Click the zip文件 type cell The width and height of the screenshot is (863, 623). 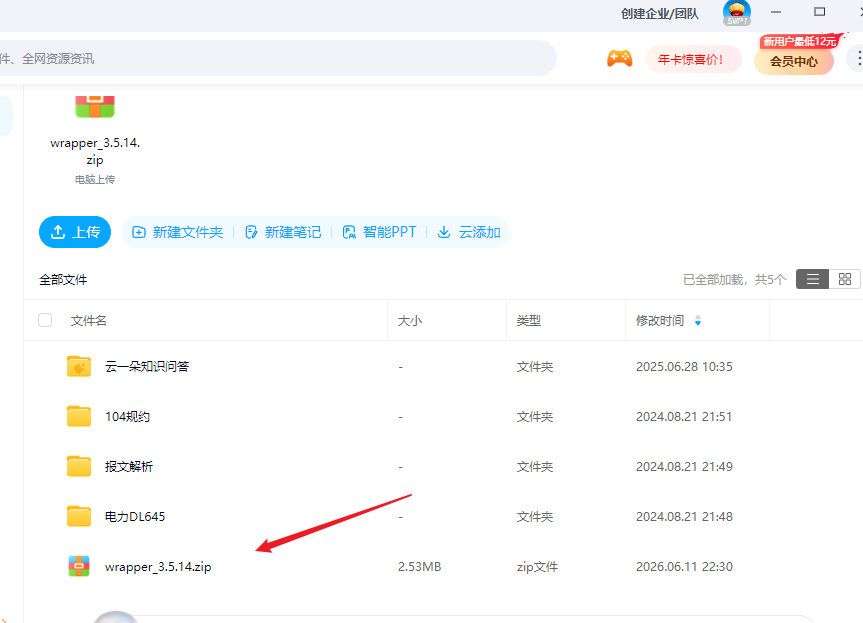[537, 567]
